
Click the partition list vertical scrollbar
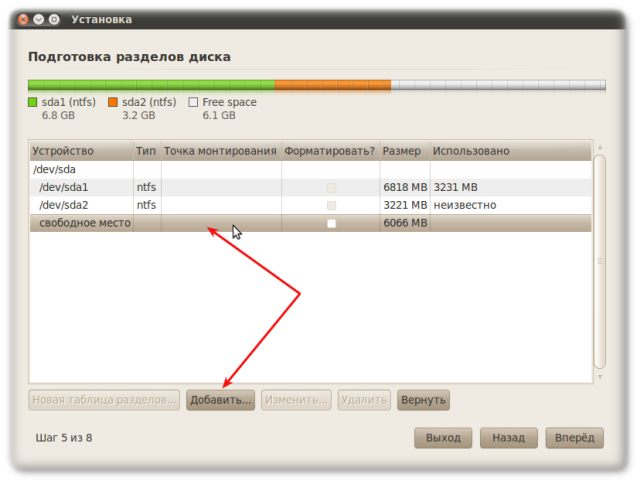click(x=600, y=260)
